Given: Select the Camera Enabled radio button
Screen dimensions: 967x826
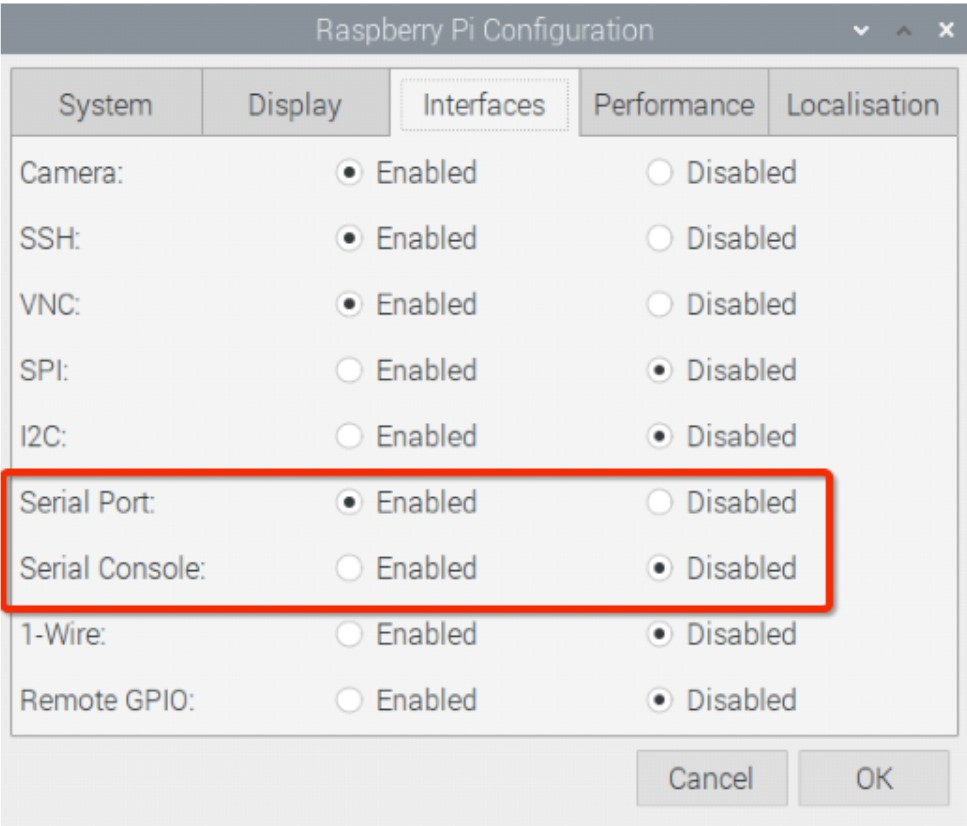Looking at the screenshot, I should point(349,172).
